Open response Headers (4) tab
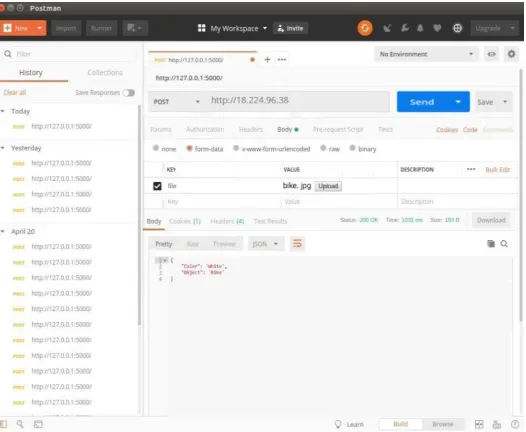526x432 pixels. pyautogui.click(x=227, y=221)
